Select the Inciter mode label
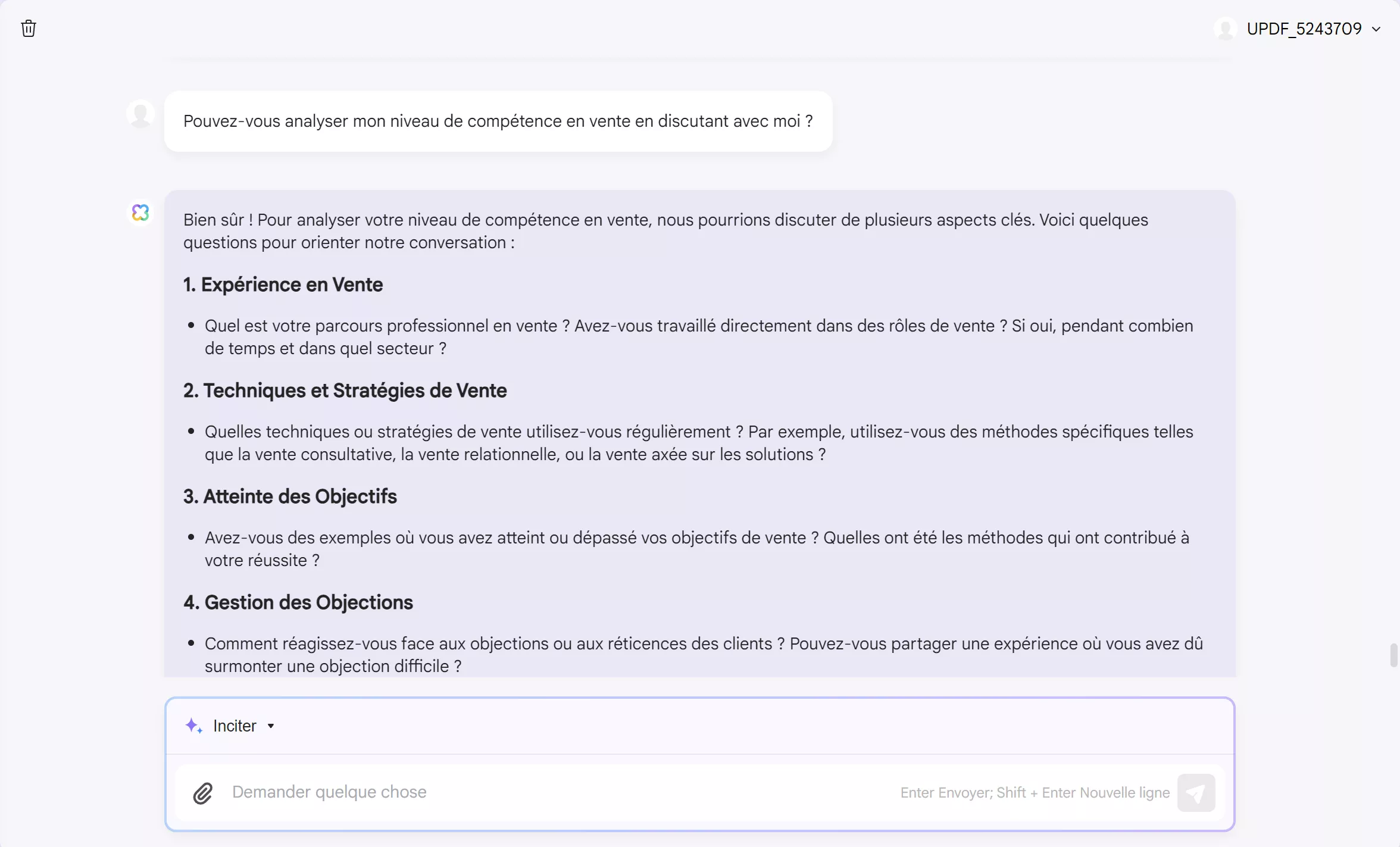The width and height of the screenshot is (1400, 847). (236, 726)
